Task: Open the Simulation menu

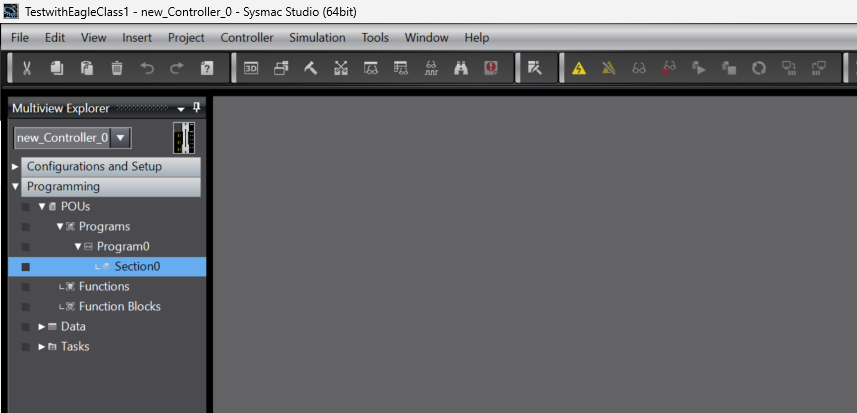Action: [x=317, y=38]
